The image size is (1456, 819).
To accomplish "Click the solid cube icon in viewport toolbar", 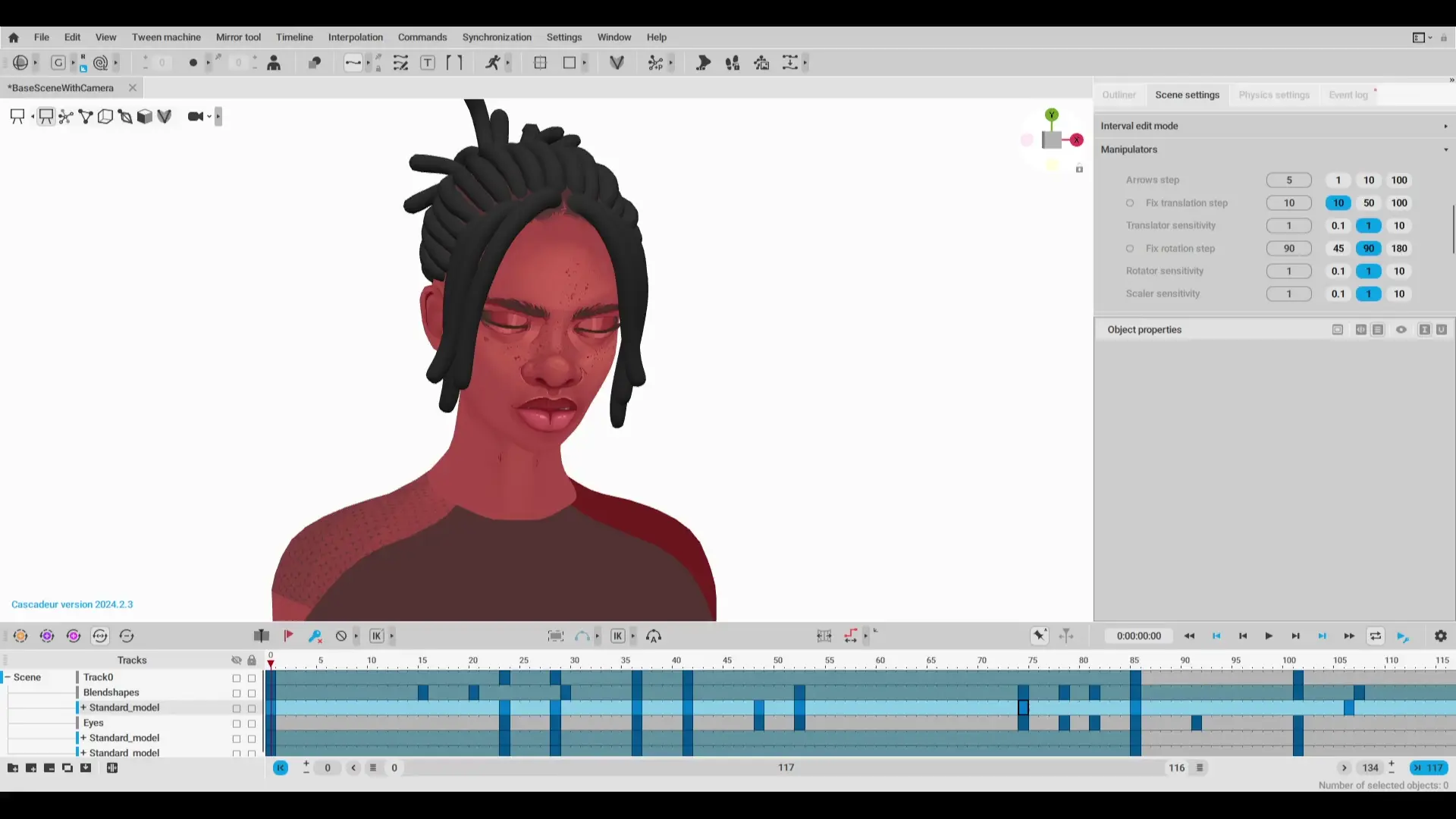I will coord(145,116).
